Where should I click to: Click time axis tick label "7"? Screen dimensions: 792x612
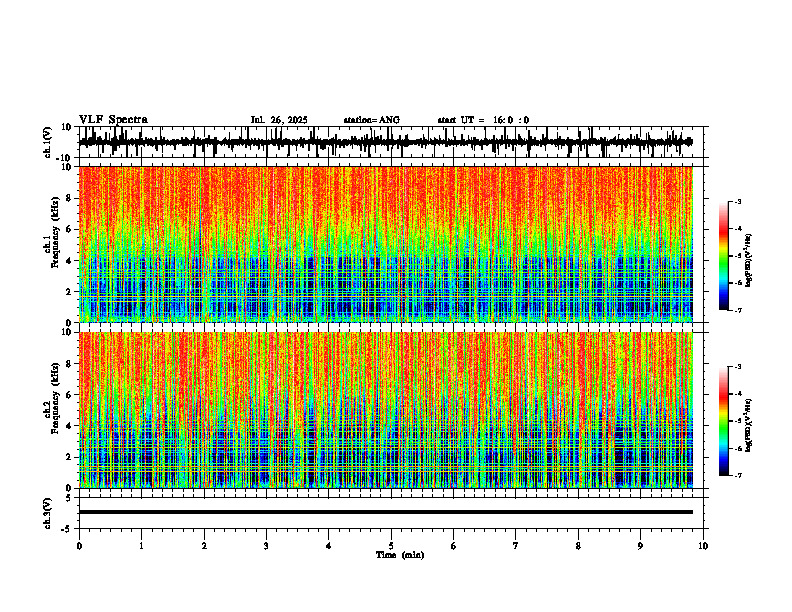516,546
